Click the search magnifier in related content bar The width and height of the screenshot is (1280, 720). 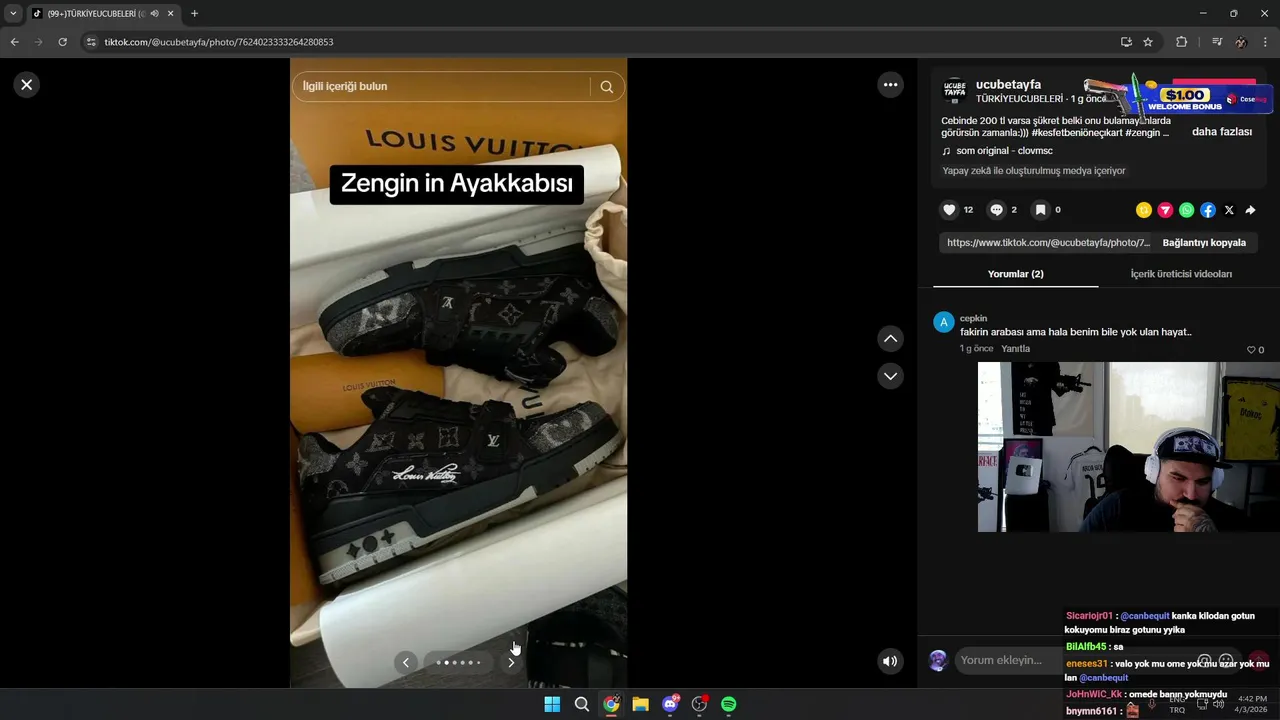pos(607,87)
